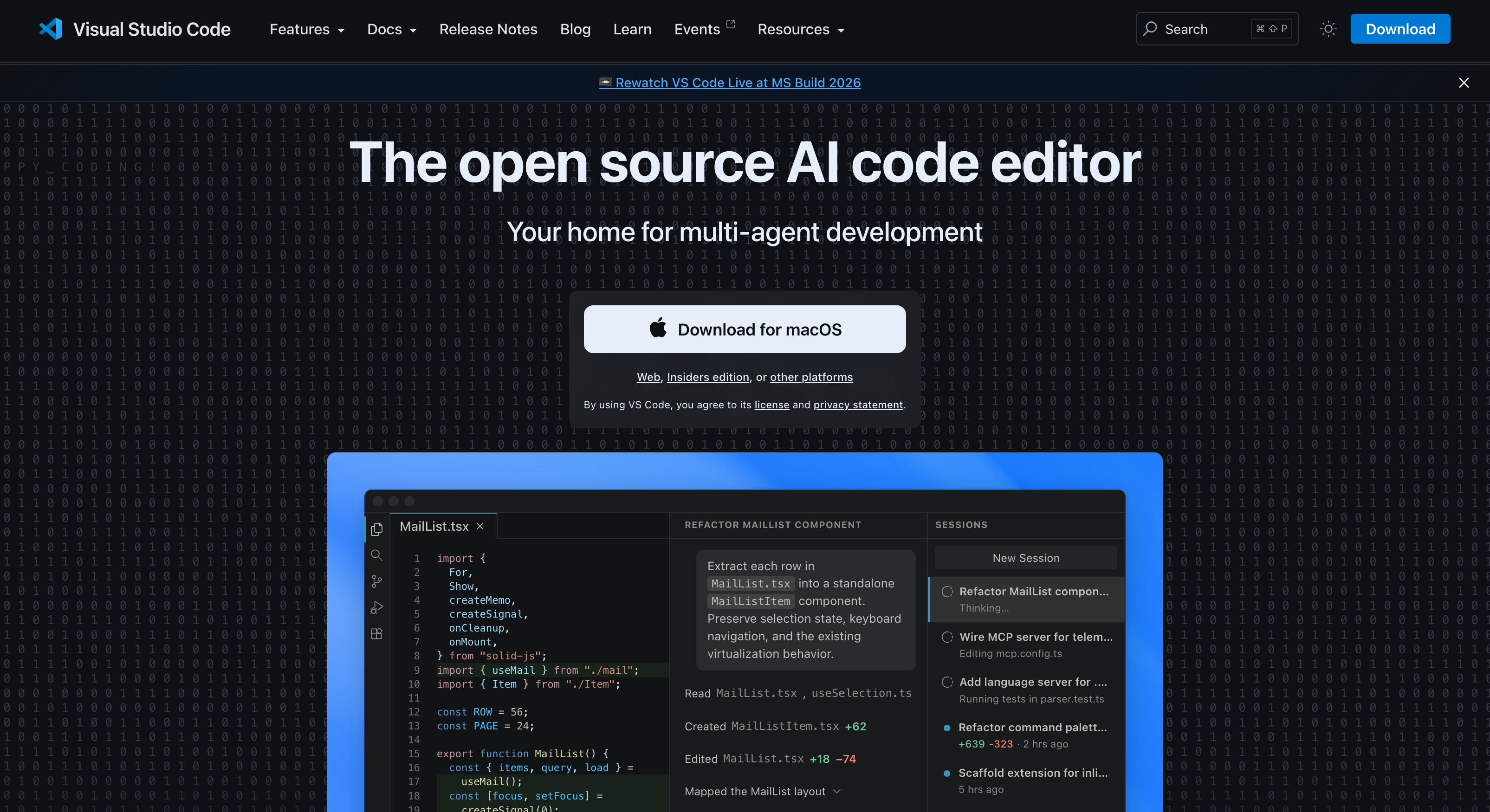
Task: Open the Insiders edition link
Action: click(x=707, y=377)
